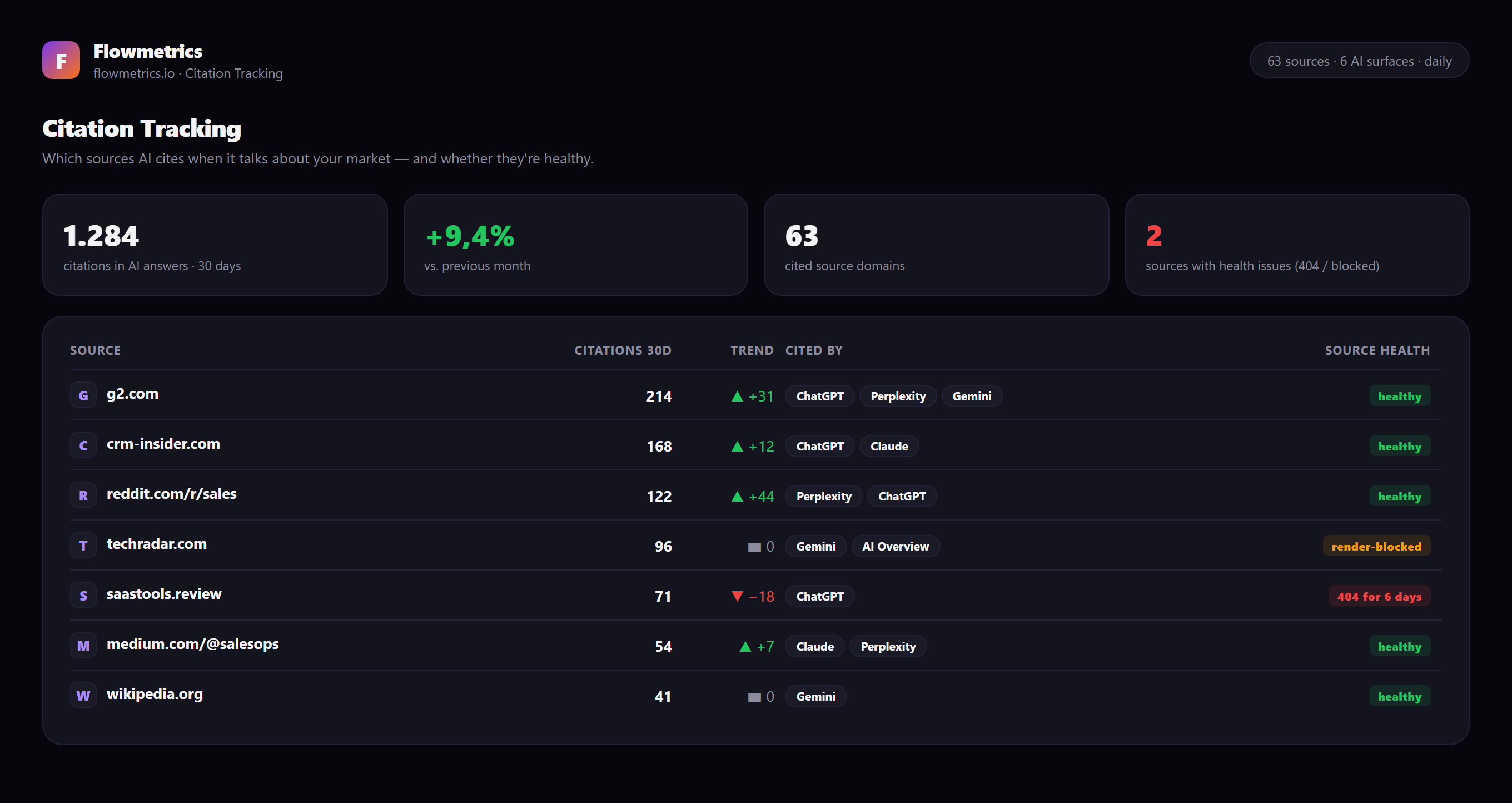Click the healthy badge for crm-insider.com
This screenshot has width=1512, height=803.
(x=1400, y=446)
